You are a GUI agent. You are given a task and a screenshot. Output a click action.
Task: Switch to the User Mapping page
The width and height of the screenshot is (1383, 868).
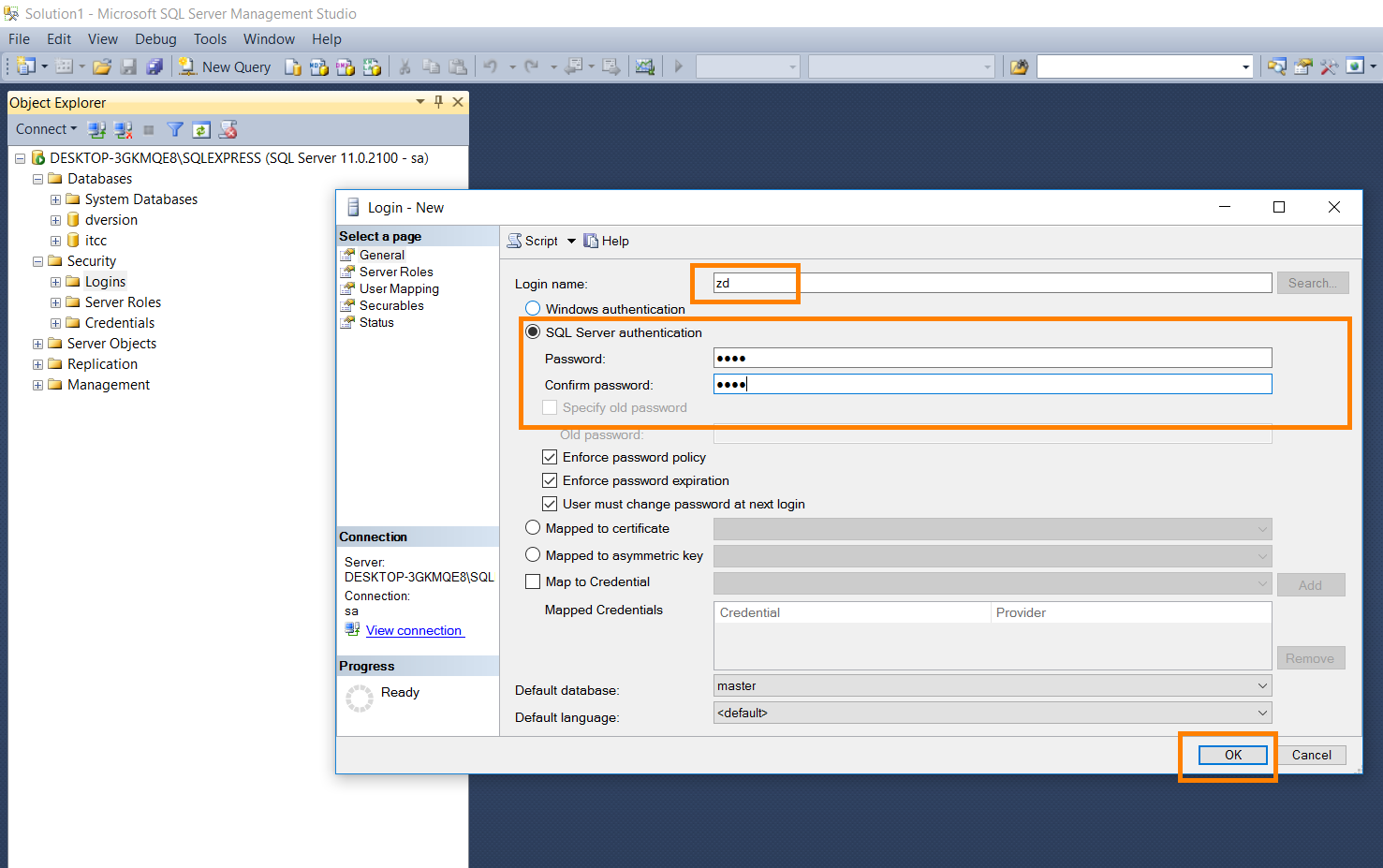(x=399, y=288)
